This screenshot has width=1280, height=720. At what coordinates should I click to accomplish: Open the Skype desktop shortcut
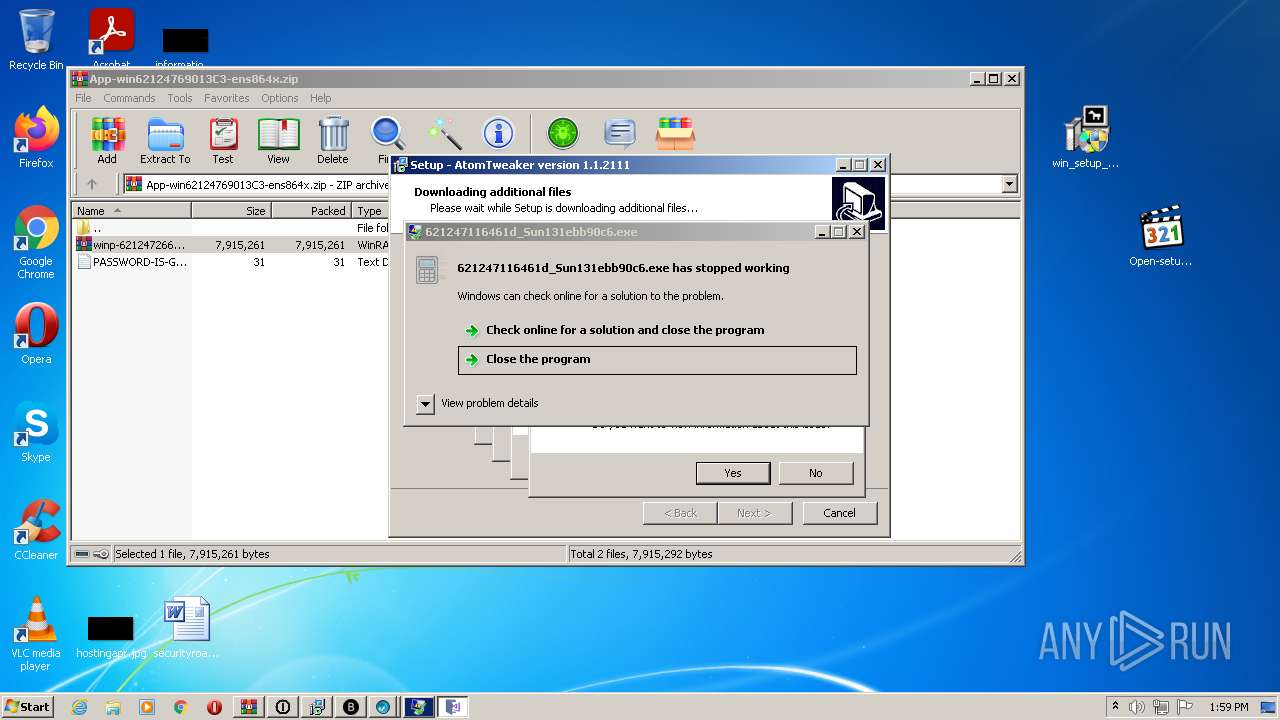click(x=36, y=432)
